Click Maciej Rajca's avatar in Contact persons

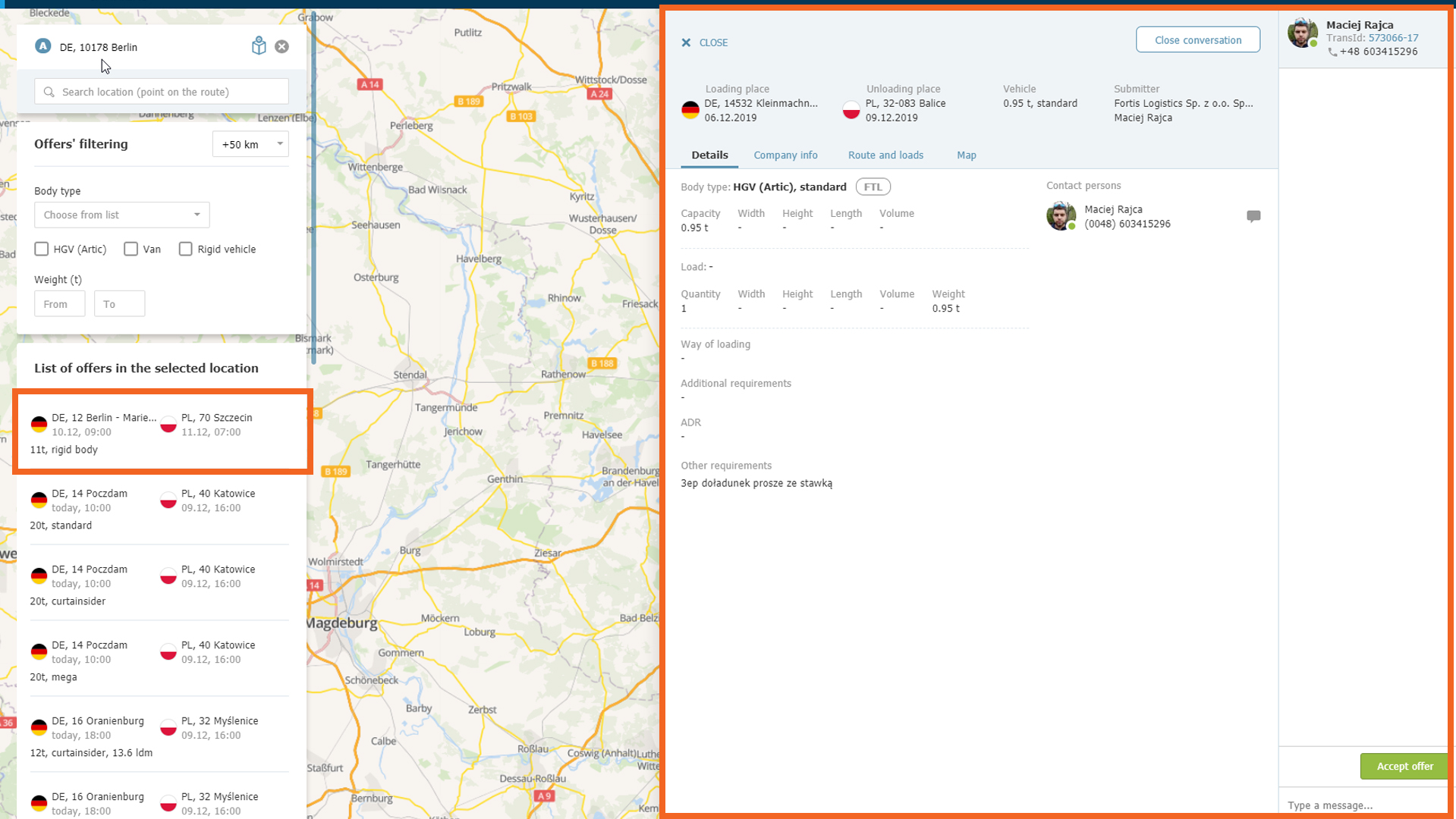pos(1061,216)
